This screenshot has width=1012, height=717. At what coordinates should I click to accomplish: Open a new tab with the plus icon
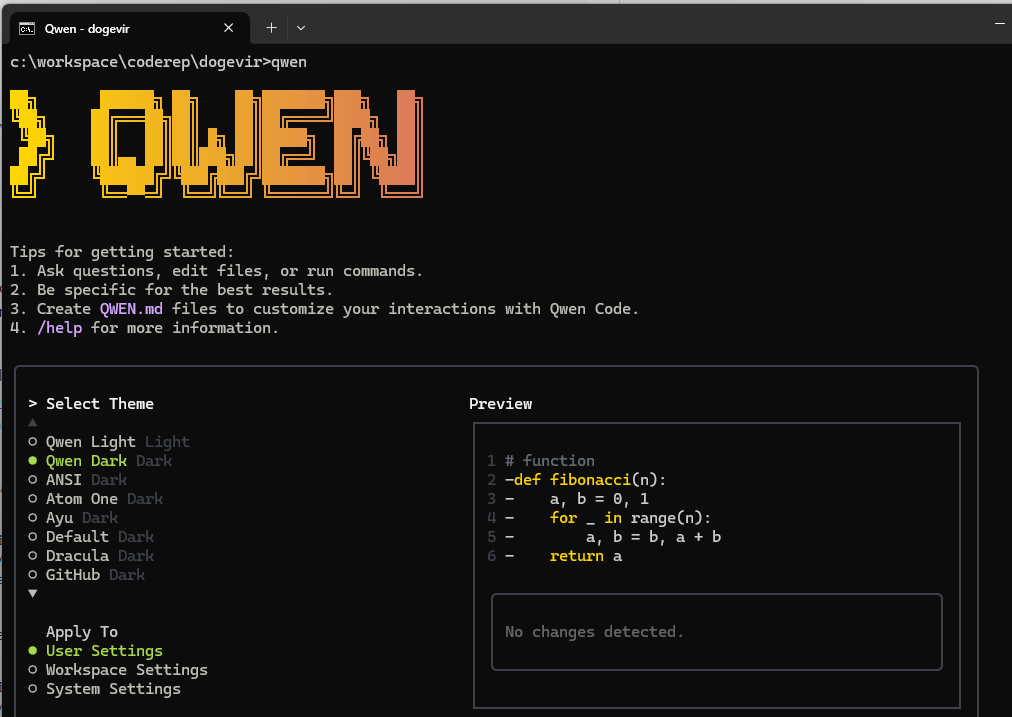[x=269, y=28]
